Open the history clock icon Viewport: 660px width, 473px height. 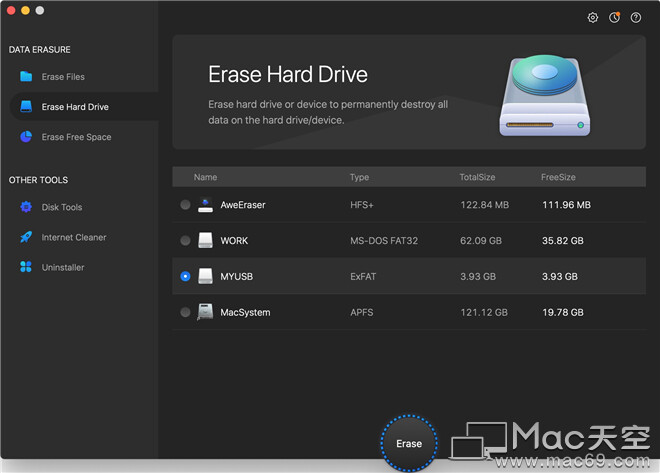[x=614, y=18]
